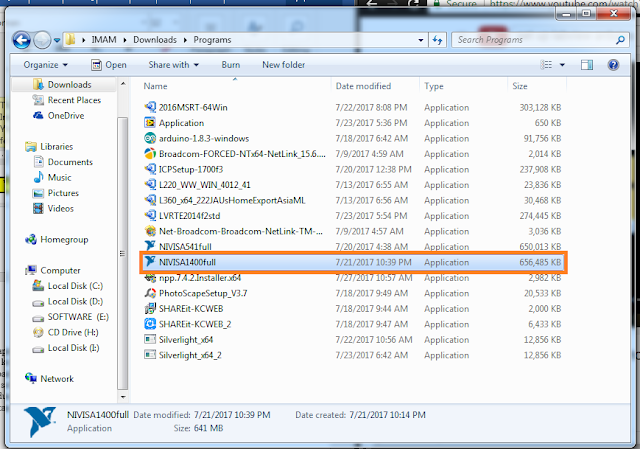This screenshot has width=640, height=449.
Task: Sort by the Date modified column header
Action: point(375,86)
